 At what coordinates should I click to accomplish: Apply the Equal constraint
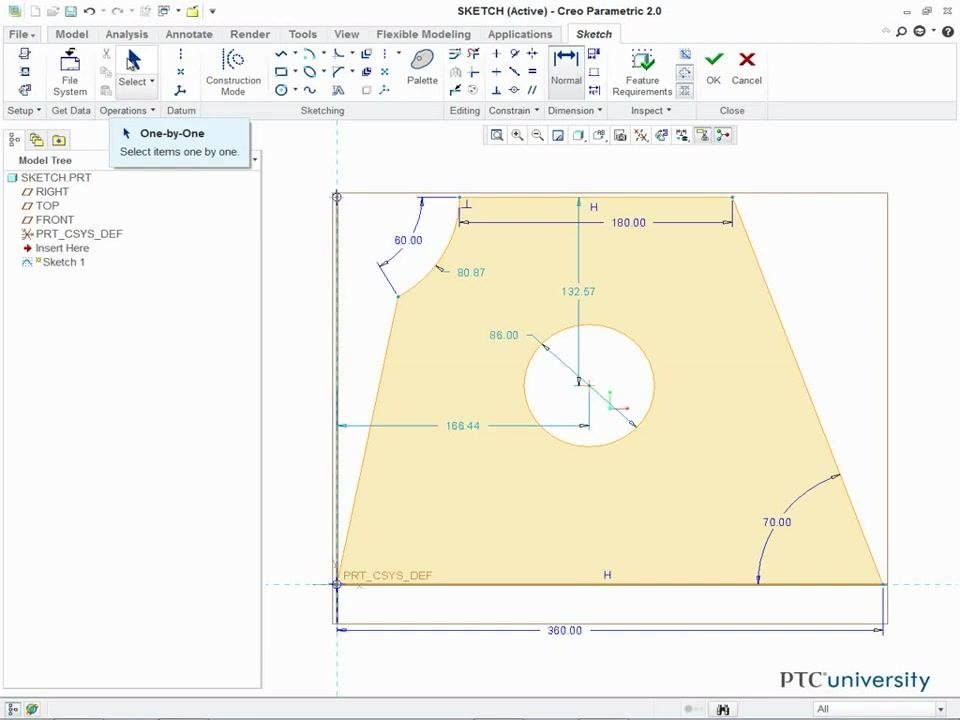point(532,72)
